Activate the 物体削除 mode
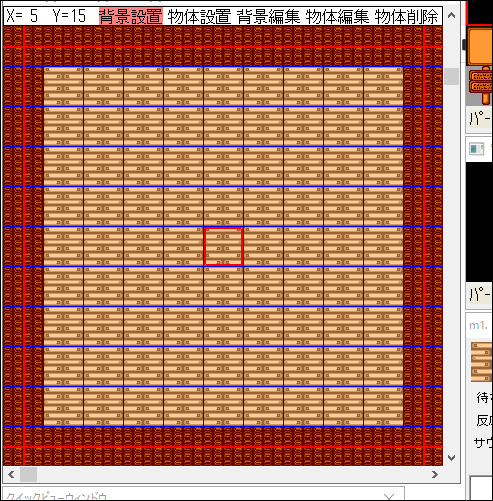 tap(406, 16)
